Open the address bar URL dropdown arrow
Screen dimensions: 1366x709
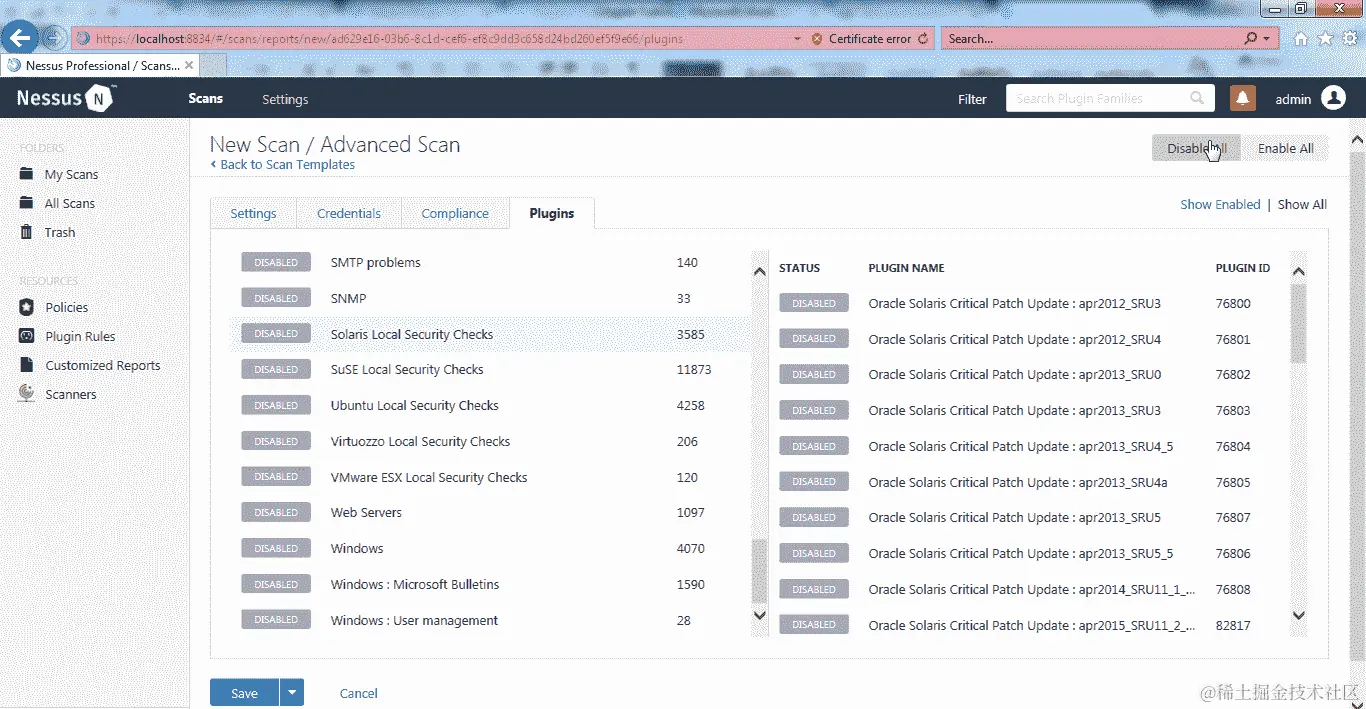(796, 39)
